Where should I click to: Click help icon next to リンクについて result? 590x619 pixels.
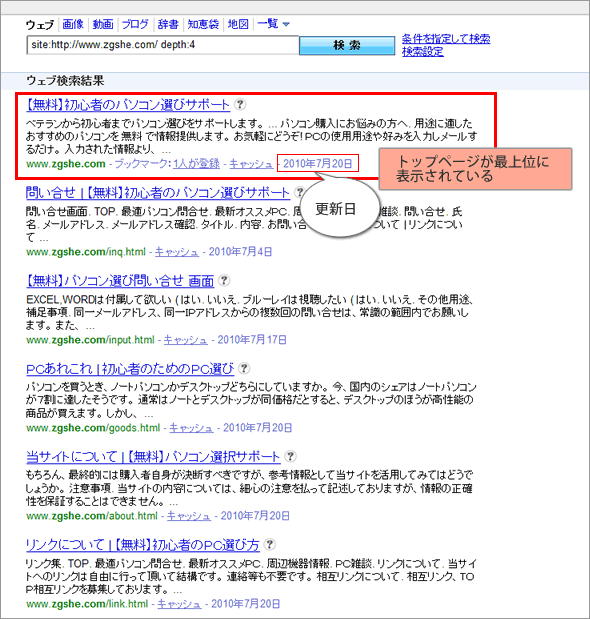(270, 544)
